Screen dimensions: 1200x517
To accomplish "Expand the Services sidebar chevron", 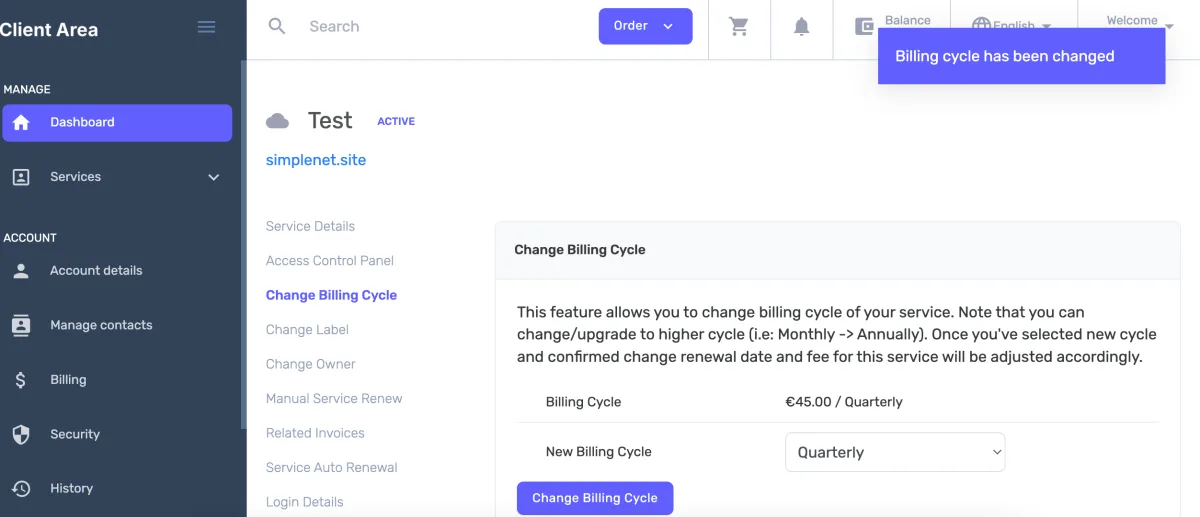I will point(213,177).
